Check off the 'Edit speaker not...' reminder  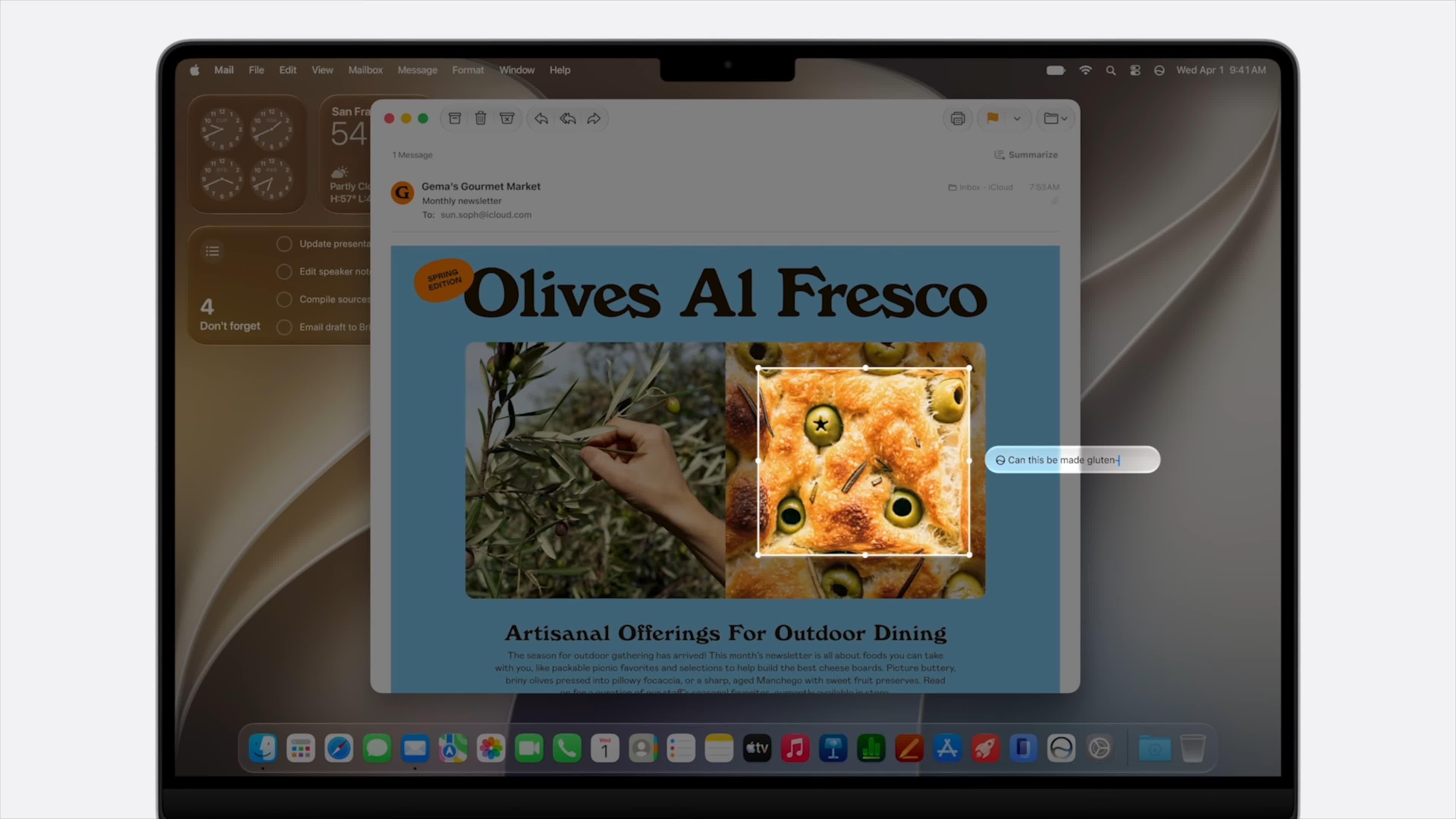tap(284, 271)
